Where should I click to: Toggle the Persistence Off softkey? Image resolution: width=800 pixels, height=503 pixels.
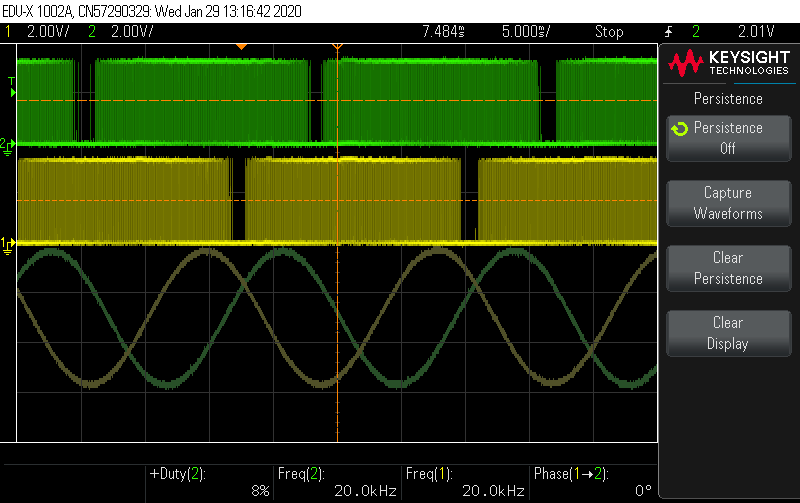pos(729,138)
